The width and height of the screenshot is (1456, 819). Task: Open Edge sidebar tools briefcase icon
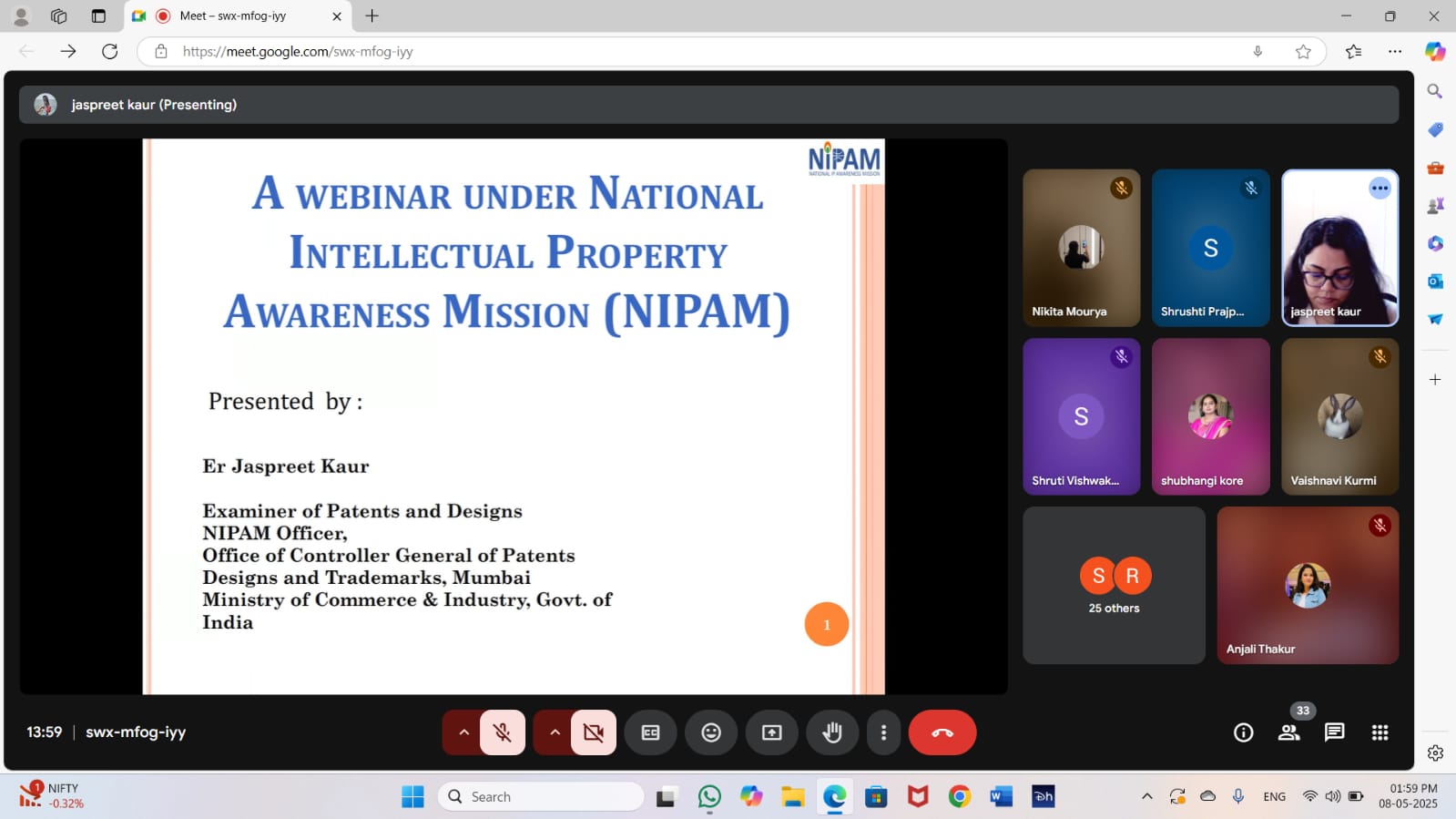coord(1435,168)
